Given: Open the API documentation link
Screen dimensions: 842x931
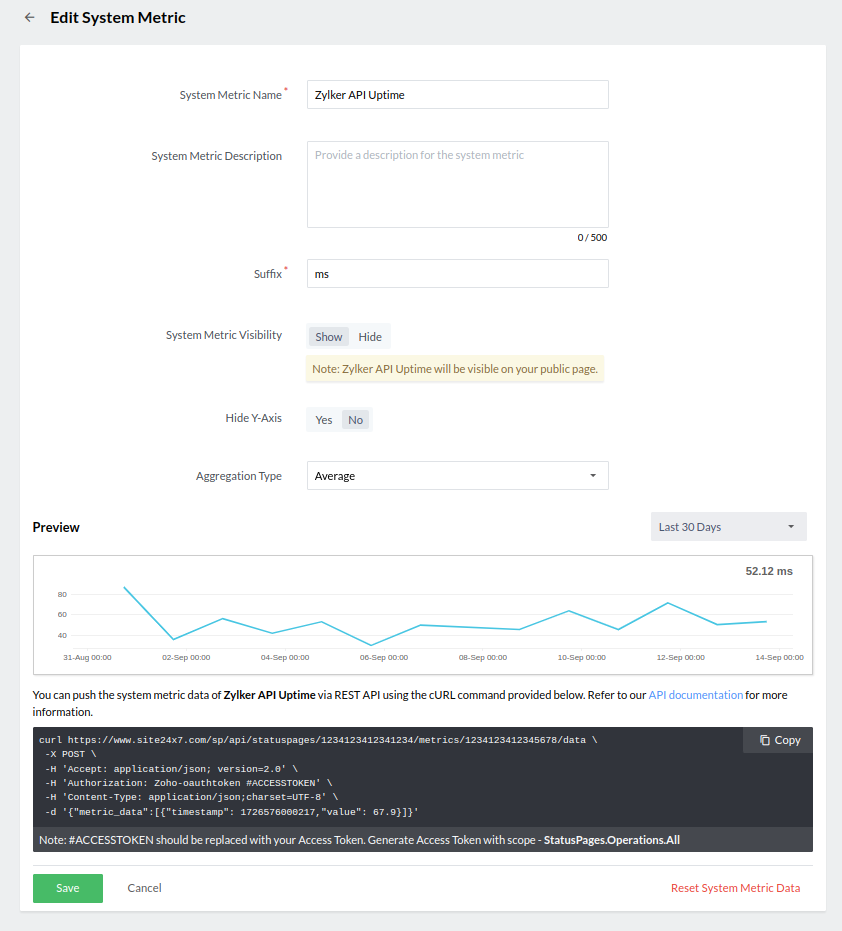Looking at the screenshot, I should 695,694.
